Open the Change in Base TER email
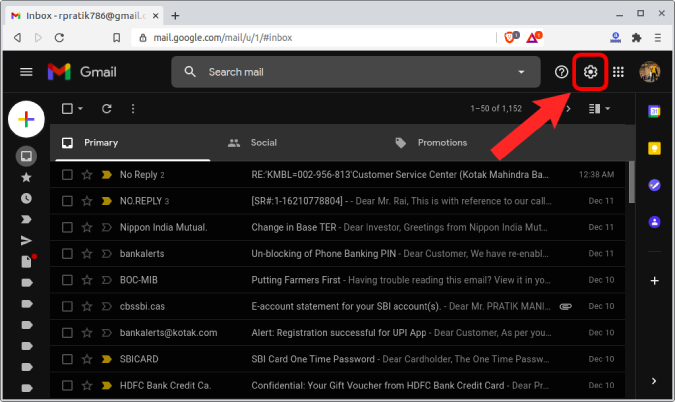Image resolution: width=675 pixels, height=402 pixels. click(338, 227)
